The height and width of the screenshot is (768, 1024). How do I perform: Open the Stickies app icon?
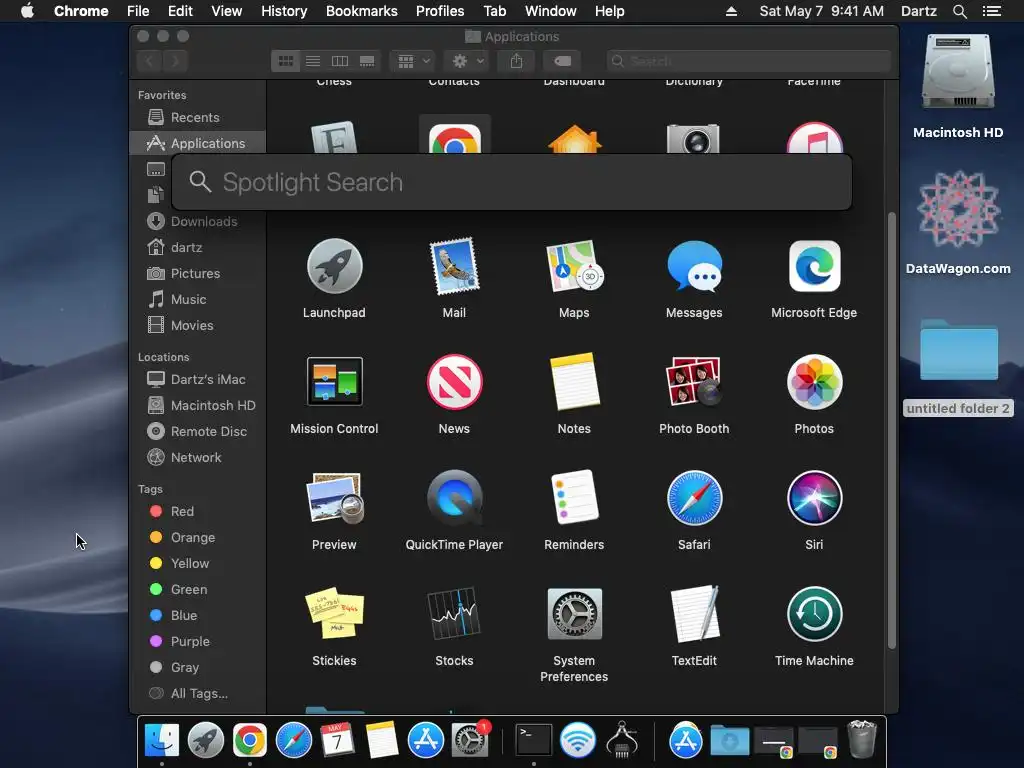pos(334,614)
